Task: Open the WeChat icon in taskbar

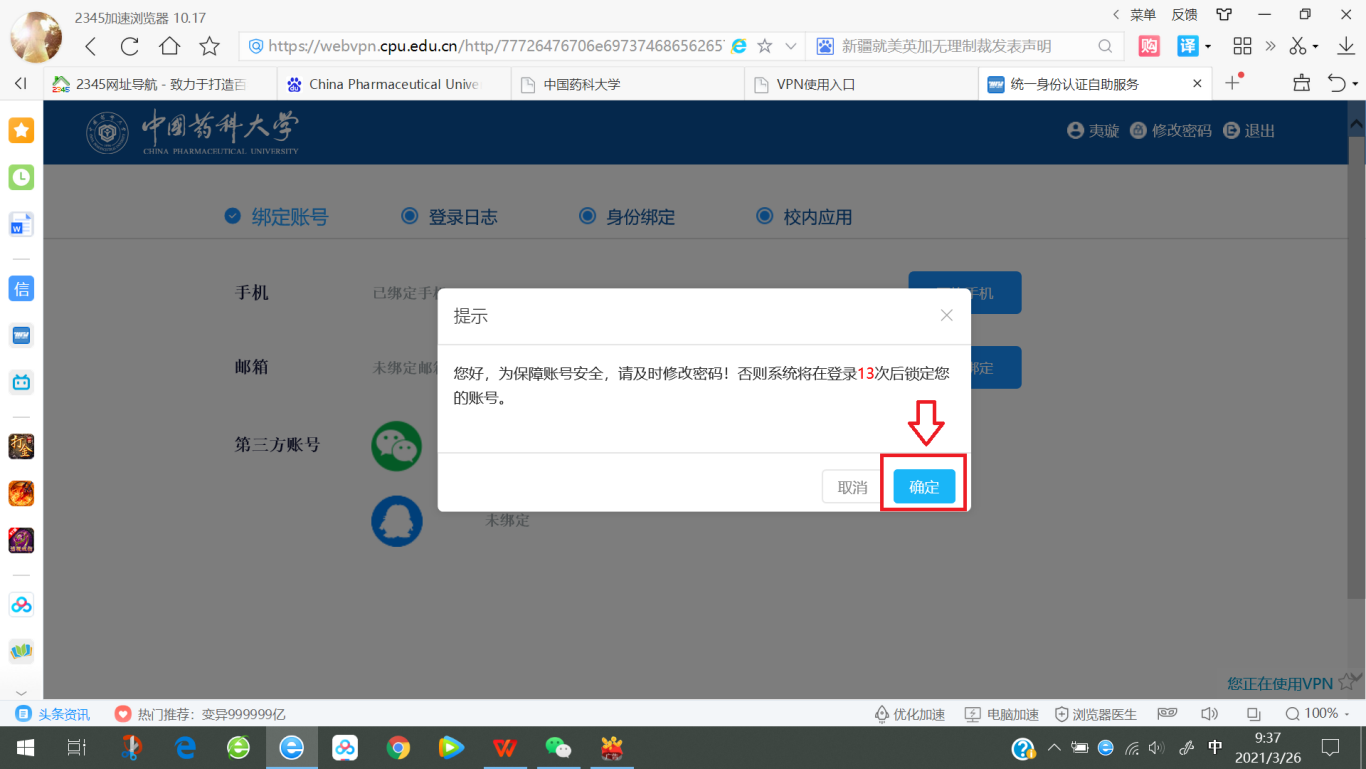Action: (558, 748)
